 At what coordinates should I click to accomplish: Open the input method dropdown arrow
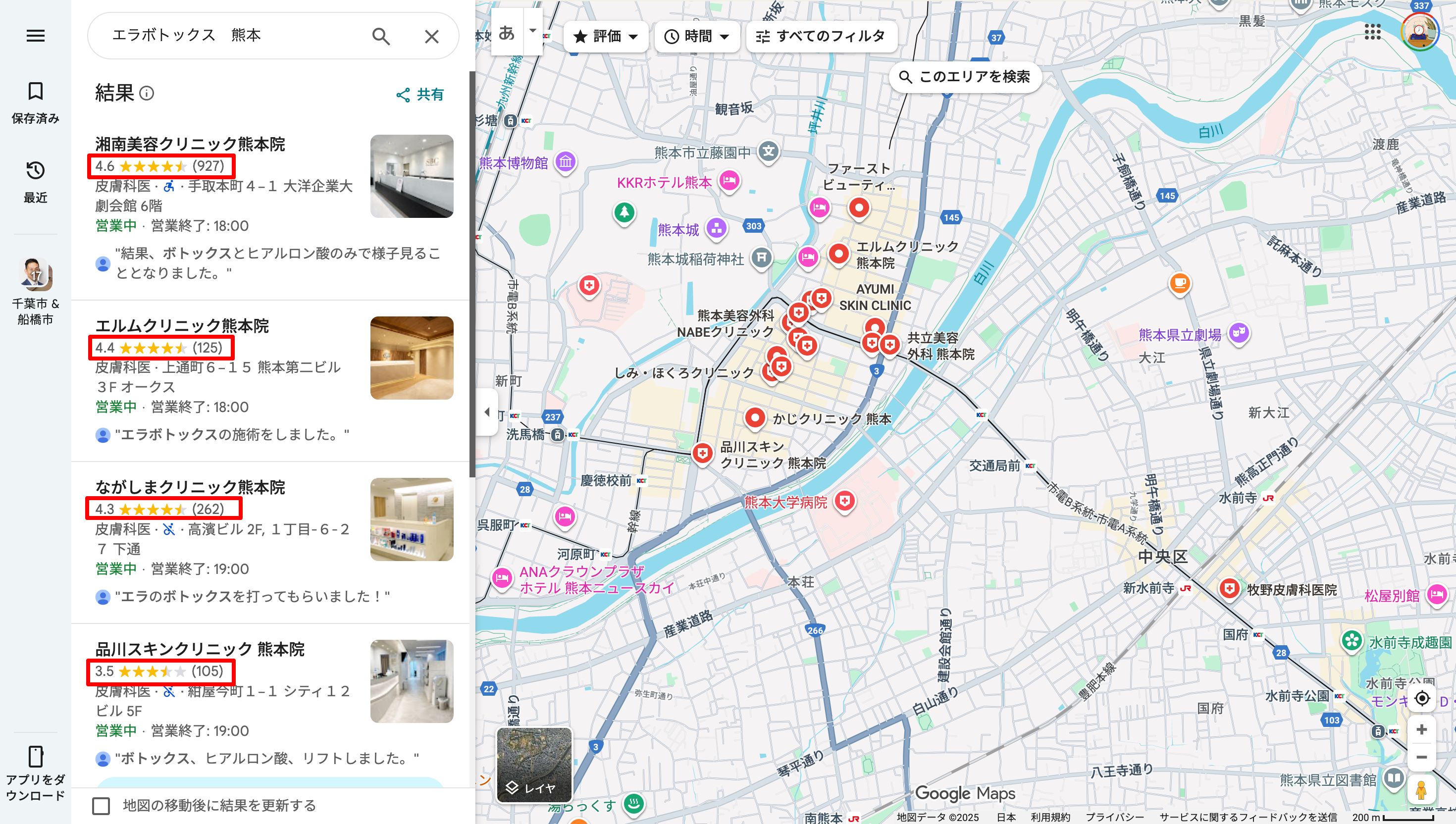point(532,31)
